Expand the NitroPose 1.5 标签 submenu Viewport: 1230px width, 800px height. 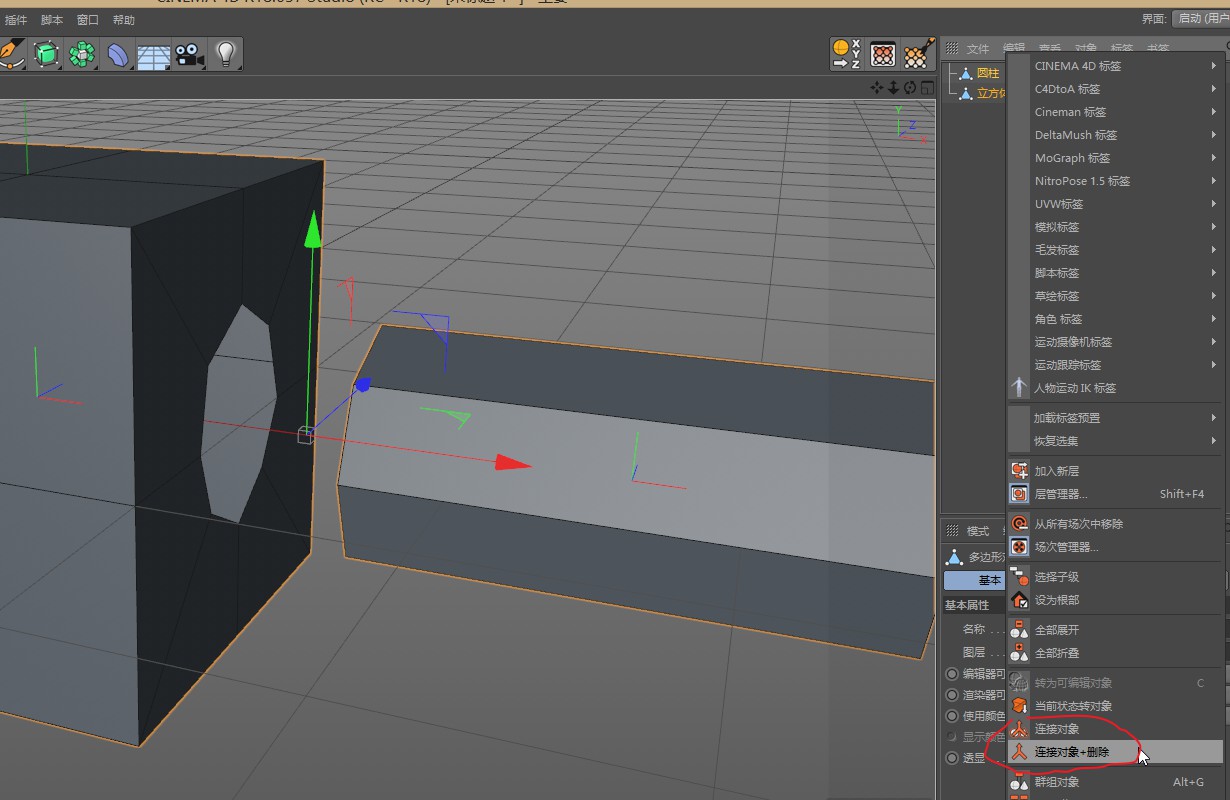tap(1116, 181)
